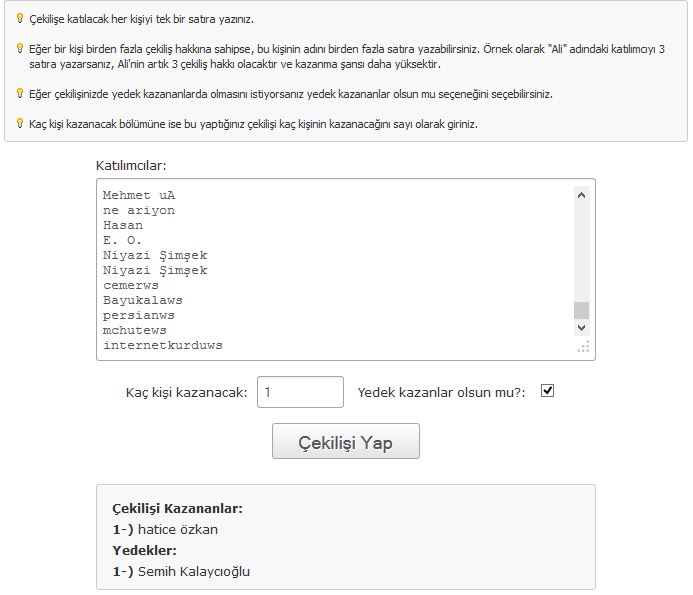This screenshot has width=693, height=595.
Task: Click the 'Yedek kazanlar olsun mu?' label
Action: coord(441,393)
